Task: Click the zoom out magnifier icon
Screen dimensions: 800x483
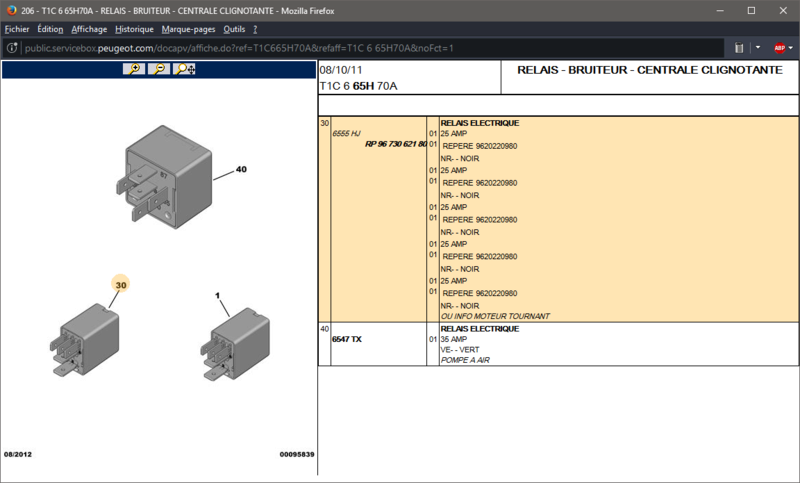Action: 159,69
